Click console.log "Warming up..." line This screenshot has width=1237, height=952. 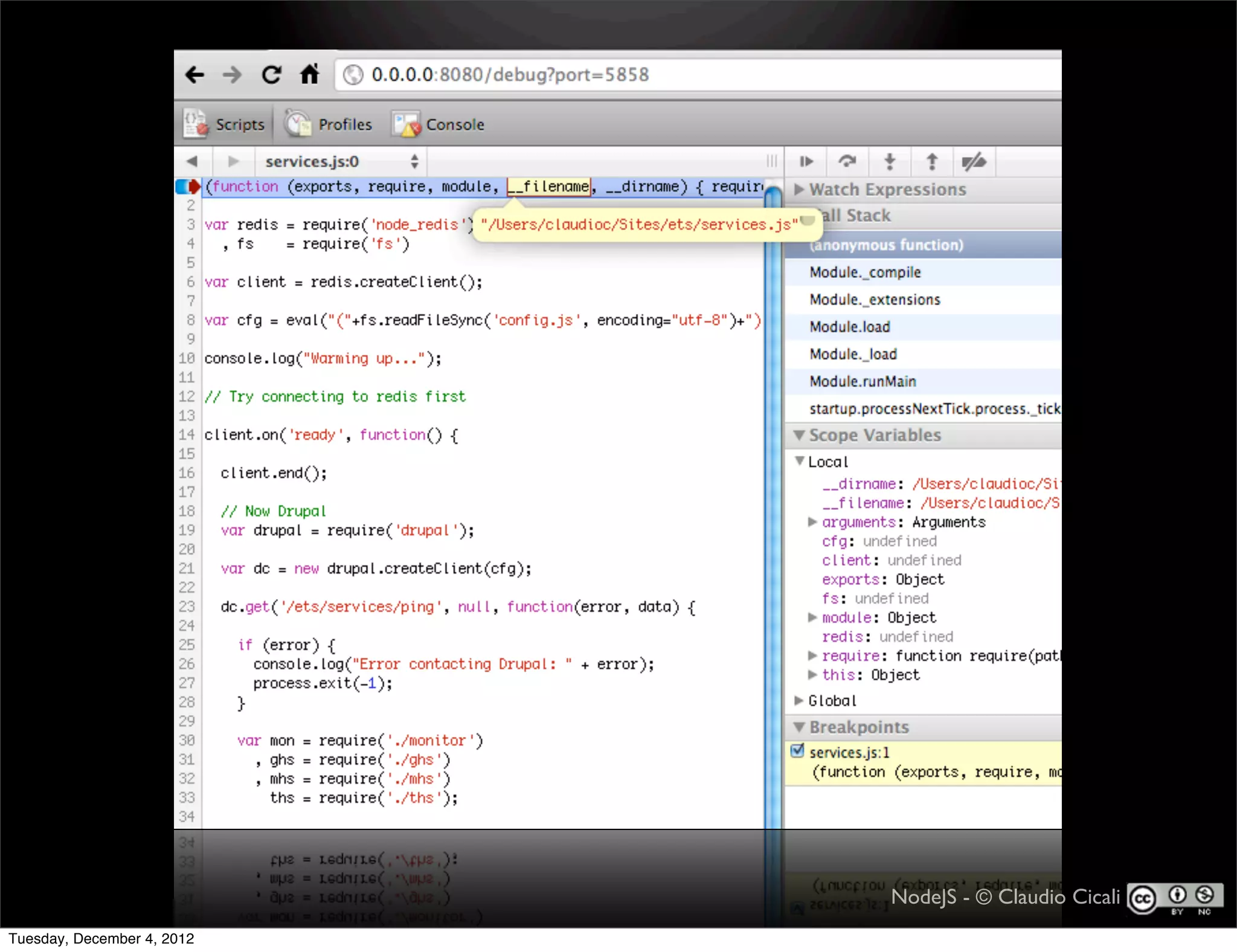(x=323, y=359)
